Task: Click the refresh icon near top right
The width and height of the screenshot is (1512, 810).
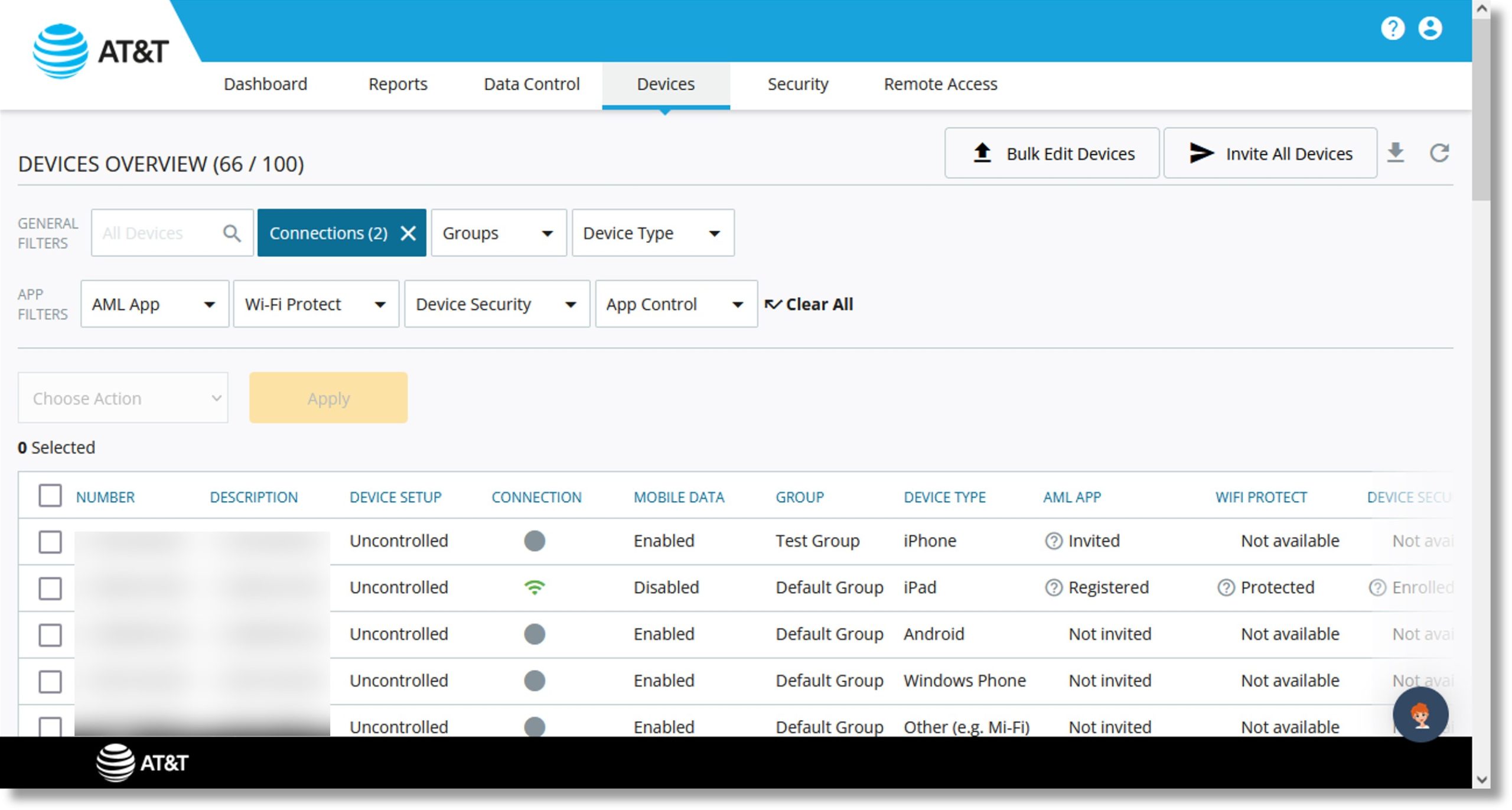Action: [1441, 152]
